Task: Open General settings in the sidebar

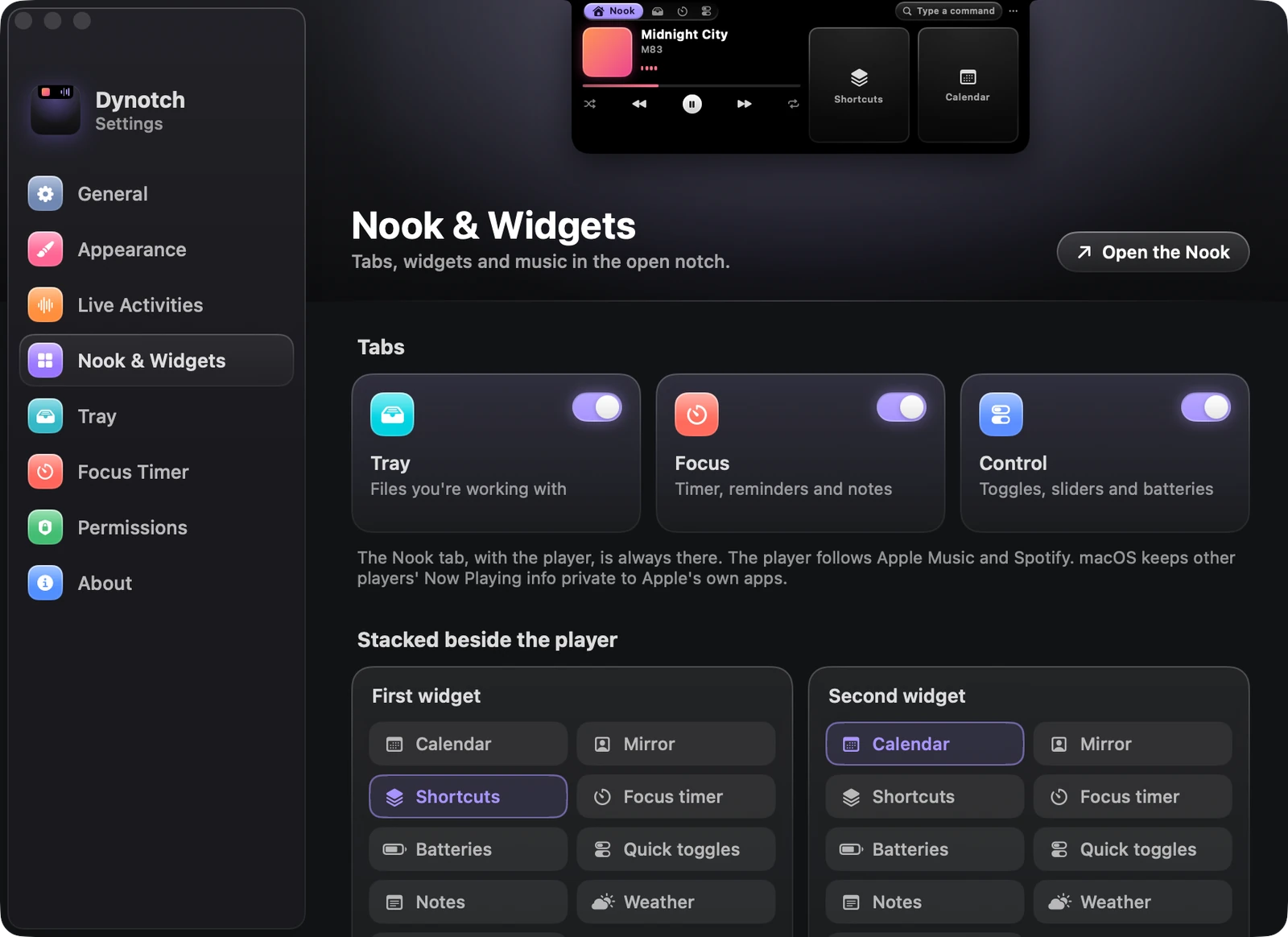Action: pyautogui.click(x=156, y=194)
